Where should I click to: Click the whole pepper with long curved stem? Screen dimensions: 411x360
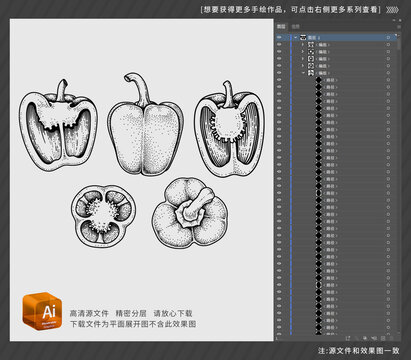point(145,124)
